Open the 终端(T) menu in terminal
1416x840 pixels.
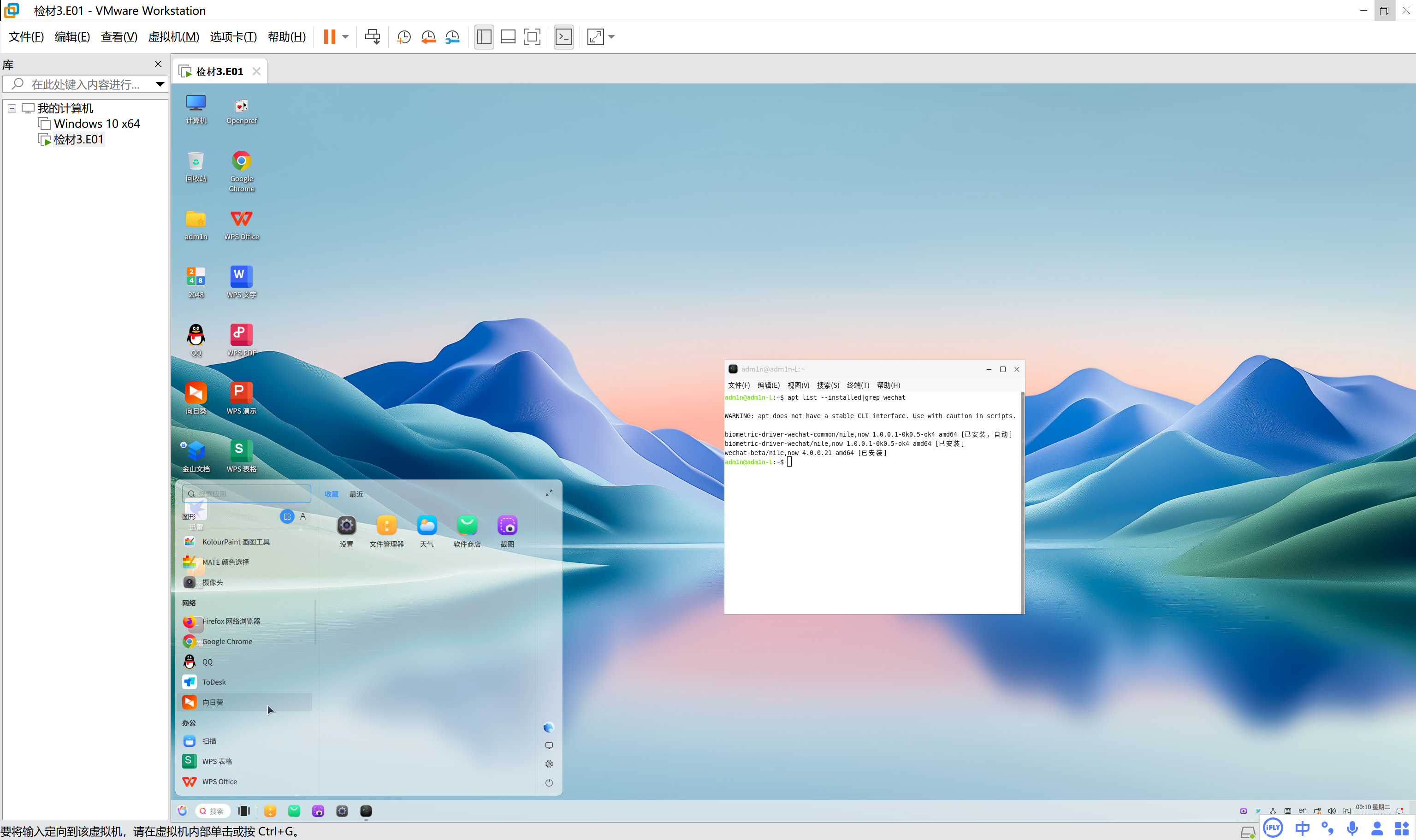(858, 385)
